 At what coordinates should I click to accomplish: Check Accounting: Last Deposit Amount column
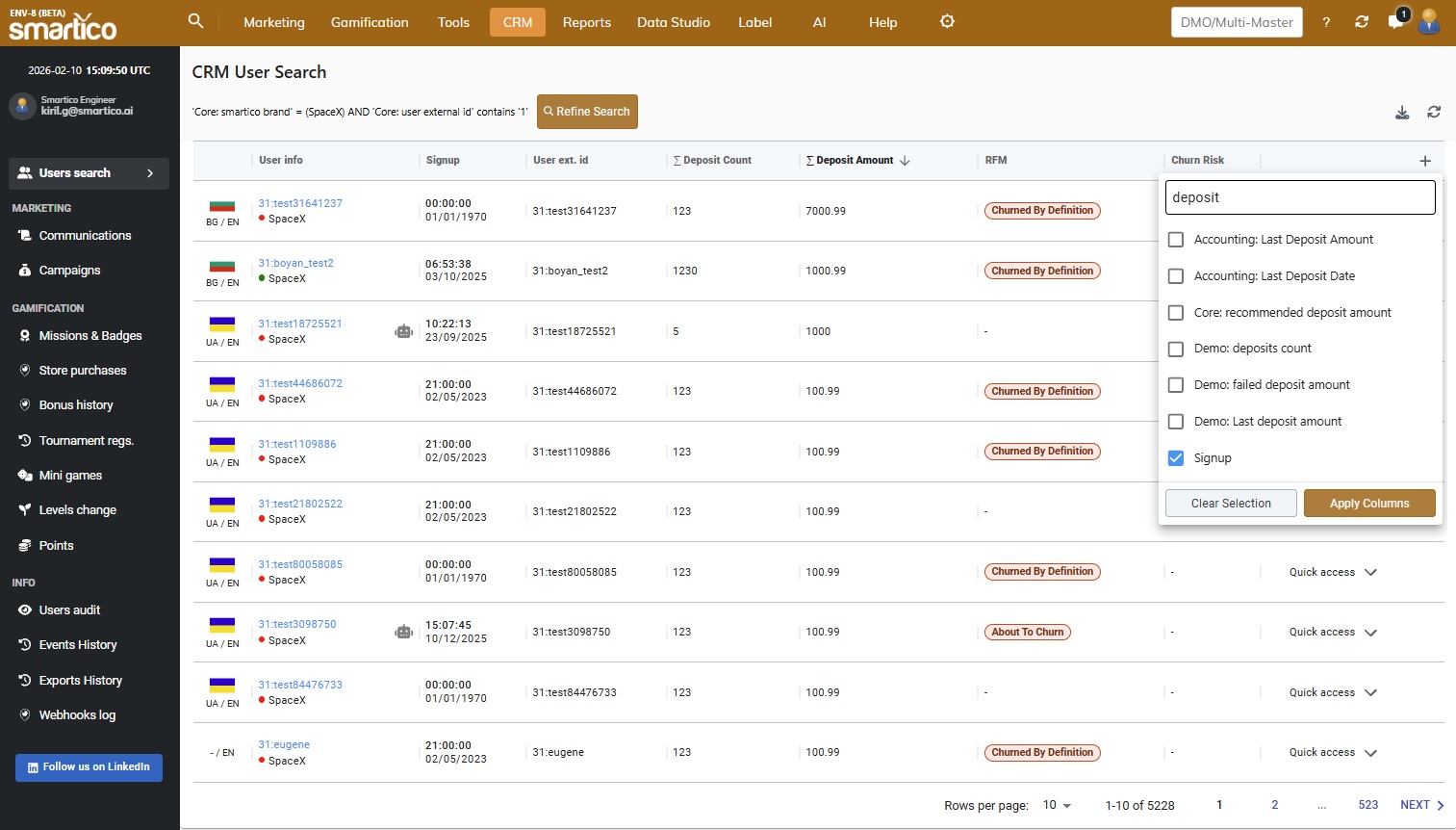point(1175,240)
